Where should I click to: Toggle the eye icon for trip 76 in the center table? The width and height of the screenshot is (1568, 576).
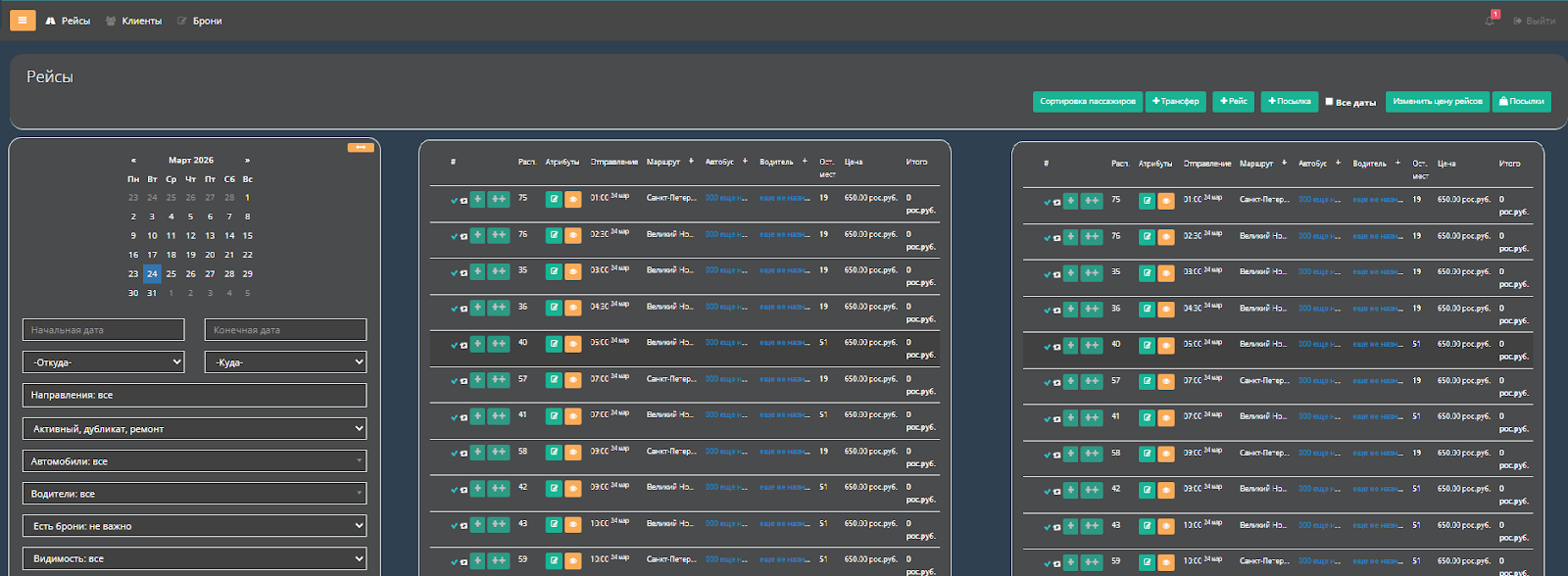573,235
